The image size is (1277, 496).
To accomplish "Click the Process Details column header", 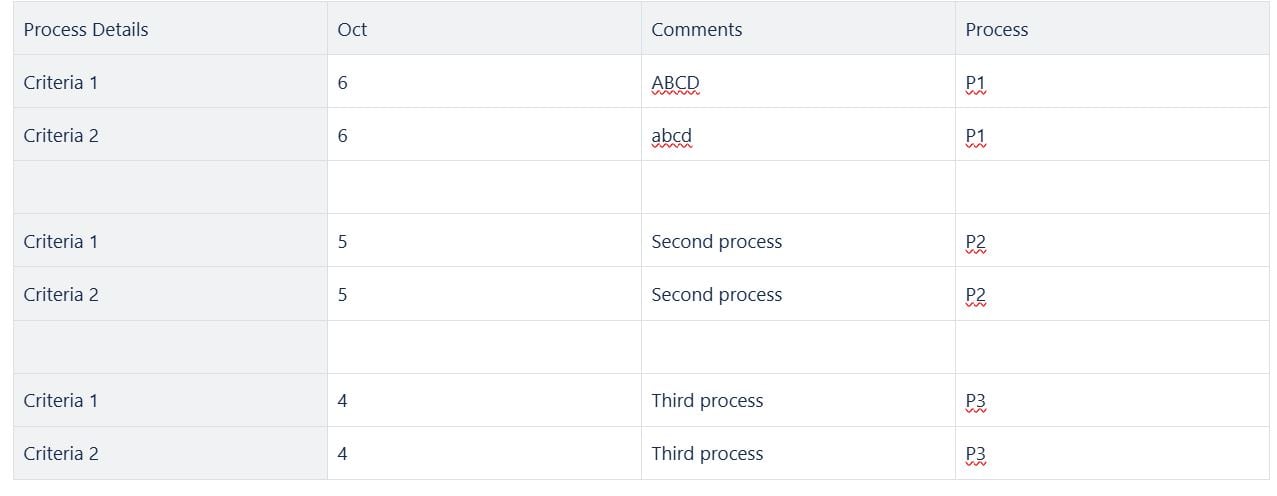I will (170, 29).
